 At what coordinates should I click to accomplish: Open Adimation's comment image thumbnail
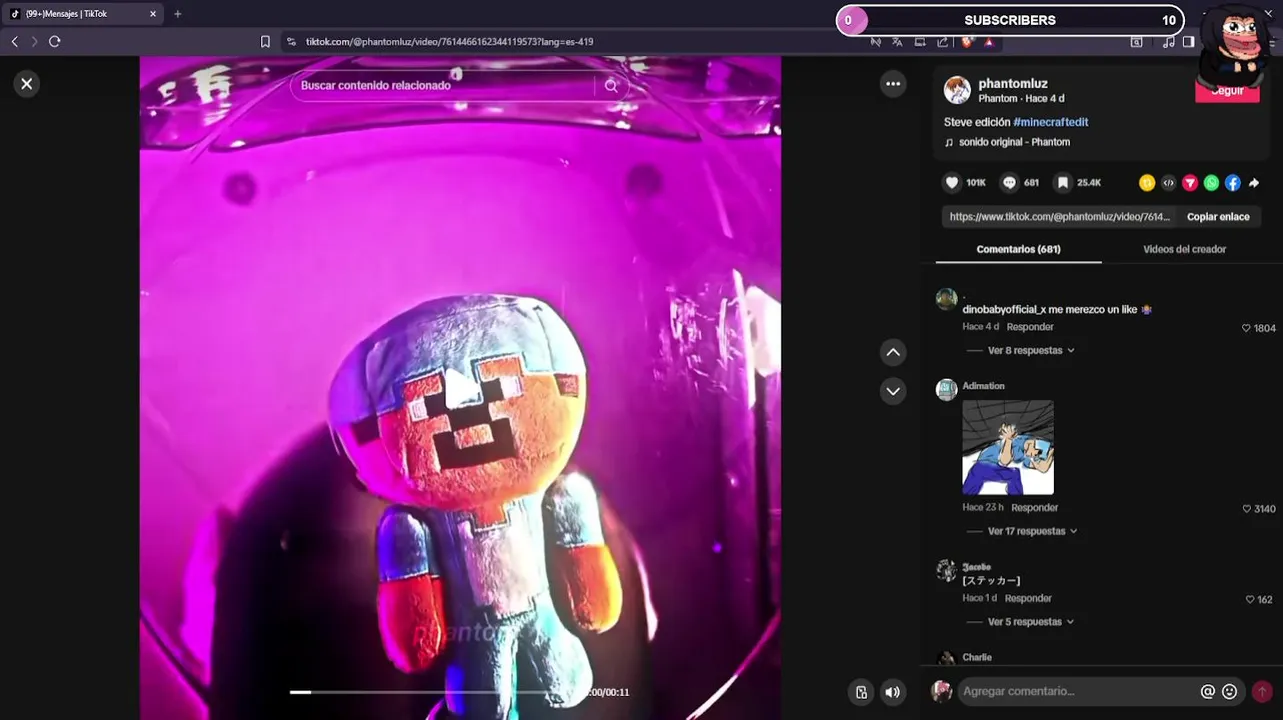pos(1007,447)
